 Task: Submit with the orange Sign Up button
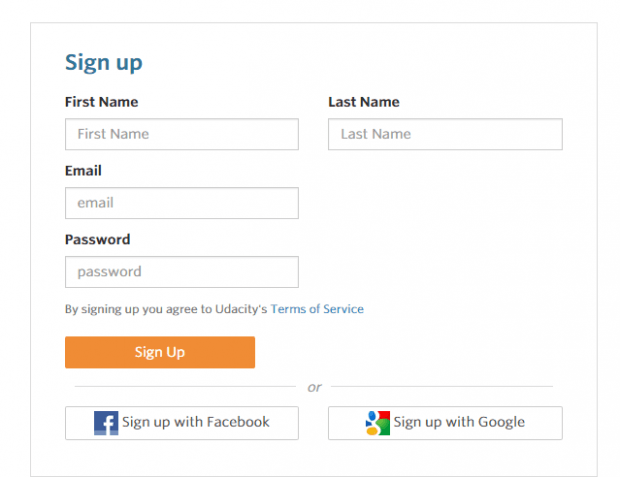coord(160,352)
